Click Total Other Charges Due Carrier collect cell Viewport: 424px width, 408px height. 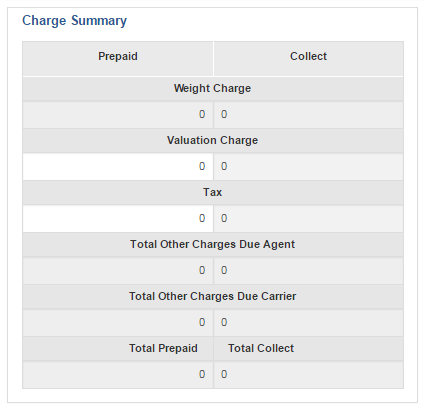[309, 322]
